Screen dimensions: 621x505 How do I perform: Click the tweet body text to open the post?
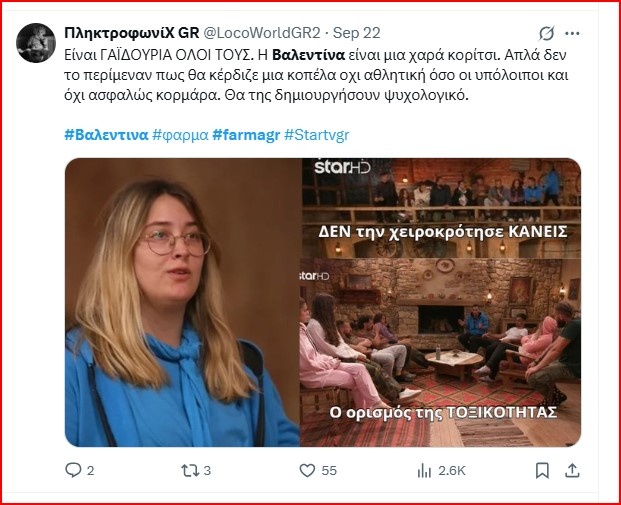click(x=316, y=75)
